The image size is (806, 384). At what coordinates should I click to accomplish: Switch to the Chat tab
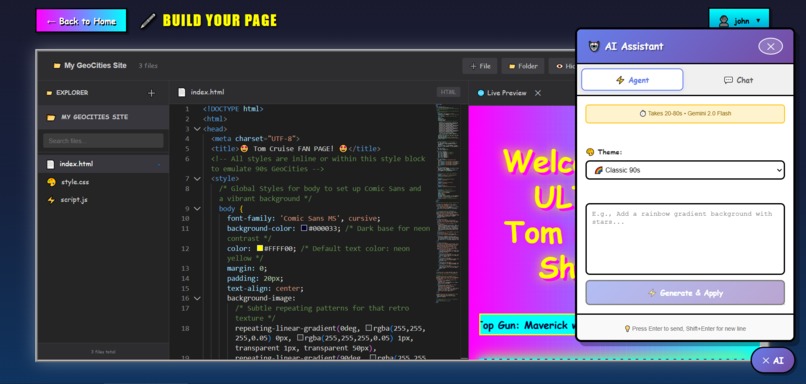(738, 80)
